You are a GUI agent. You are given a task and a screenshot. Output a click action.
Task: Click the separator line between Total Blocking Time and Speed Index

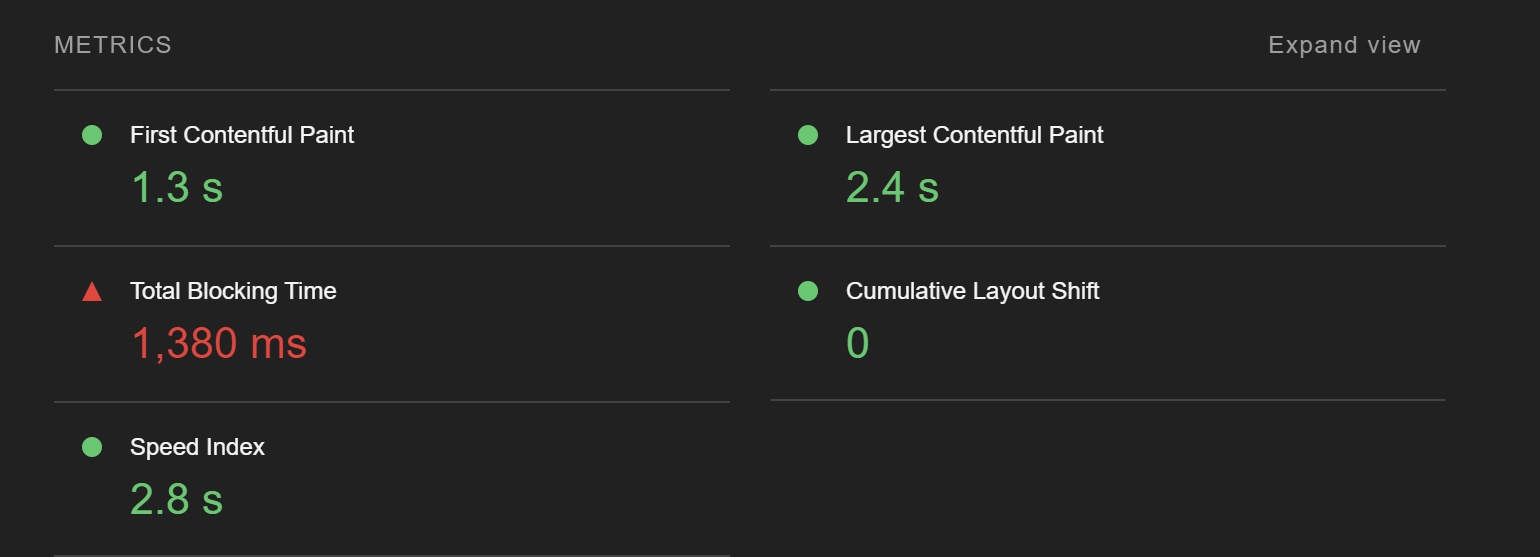pyautogui.click(x=392, y=402)
